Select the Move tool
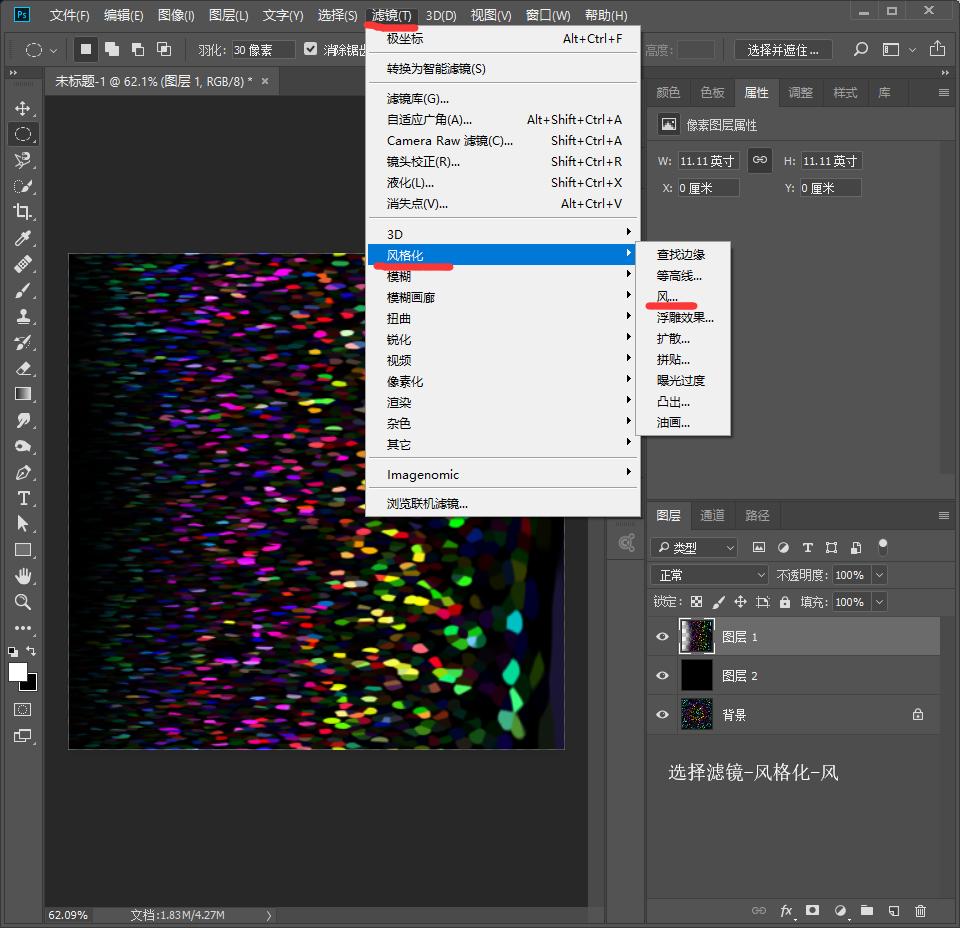The width and height of the screenshot is (960, 928). [22, 108]
